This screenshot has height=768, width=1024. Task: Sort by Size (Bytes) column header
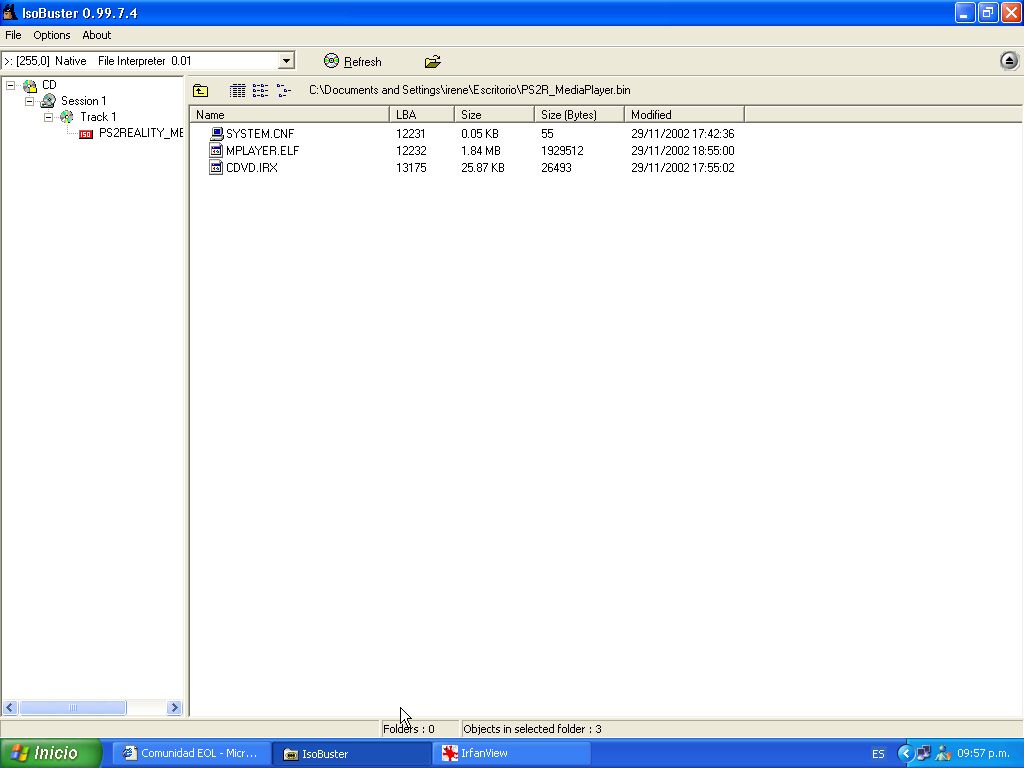(x=579, y=115)
